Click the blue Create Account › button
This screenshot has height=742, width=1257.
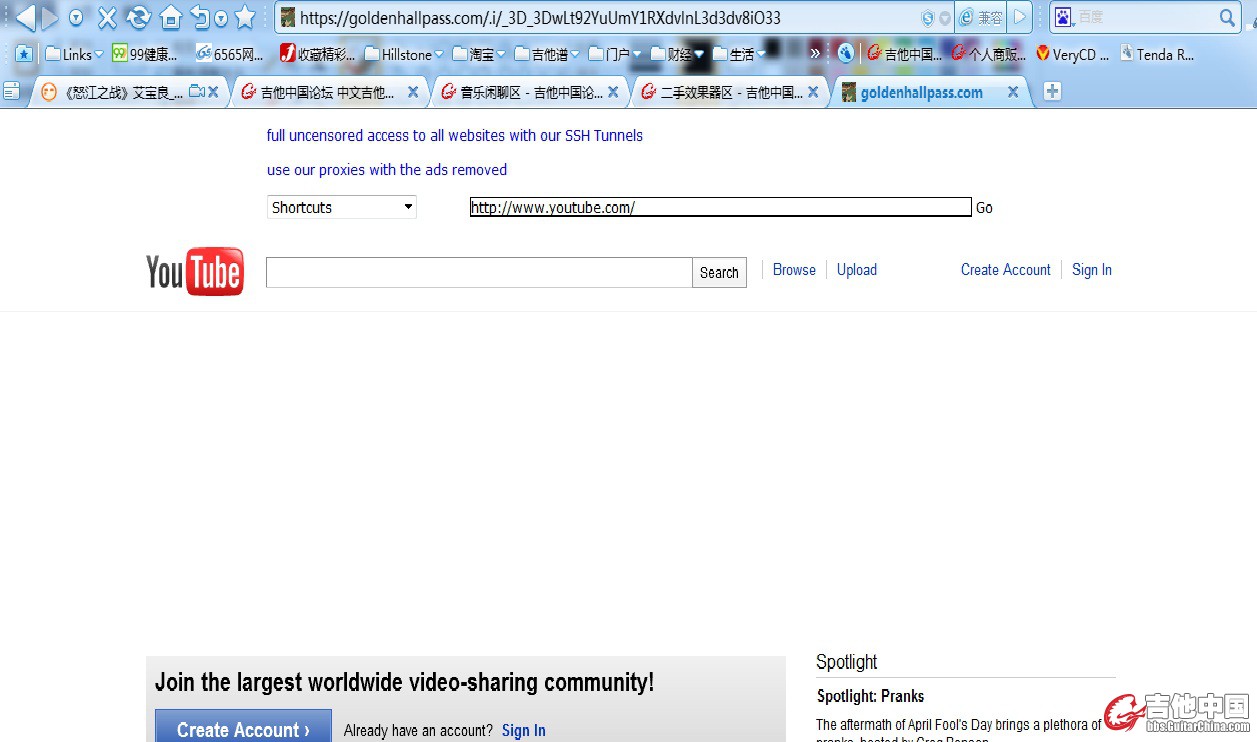tap(243, 727)
